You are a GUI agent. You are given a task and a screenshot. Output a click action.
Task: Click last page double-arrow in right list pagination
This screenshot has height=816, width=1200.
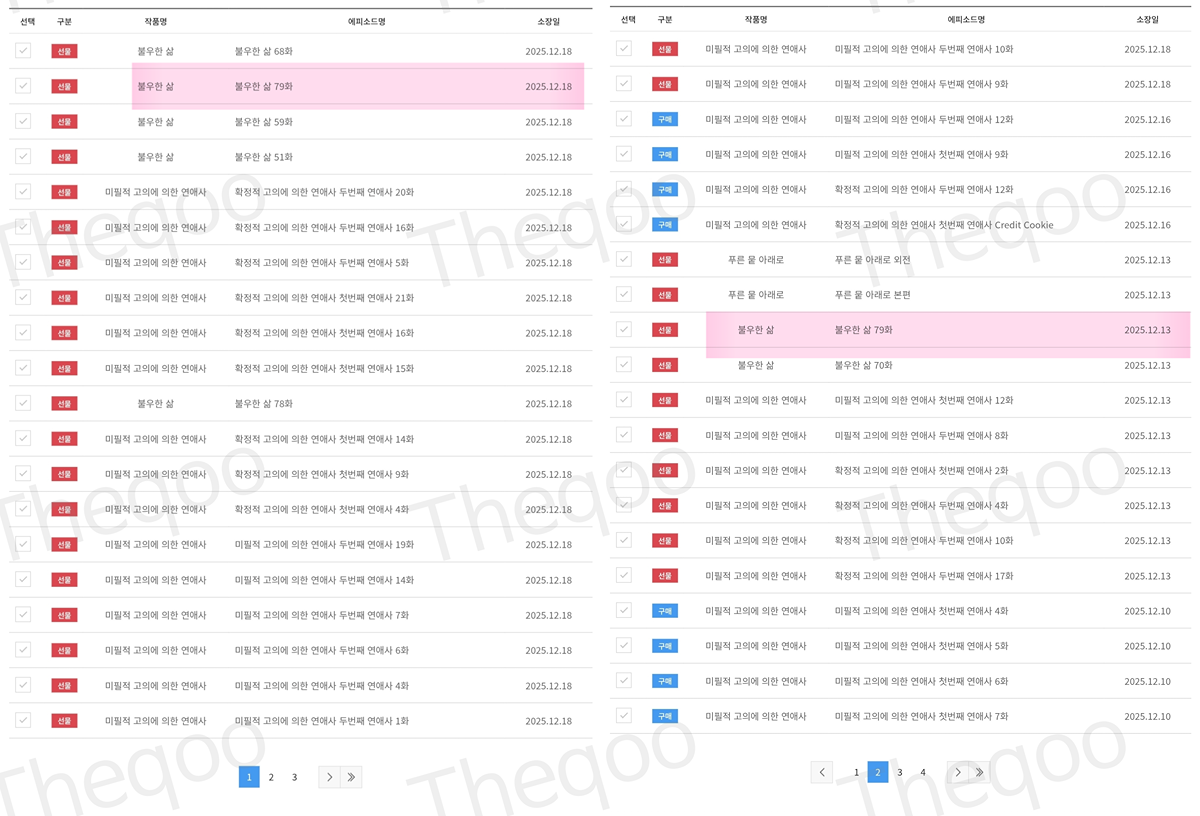980,772
